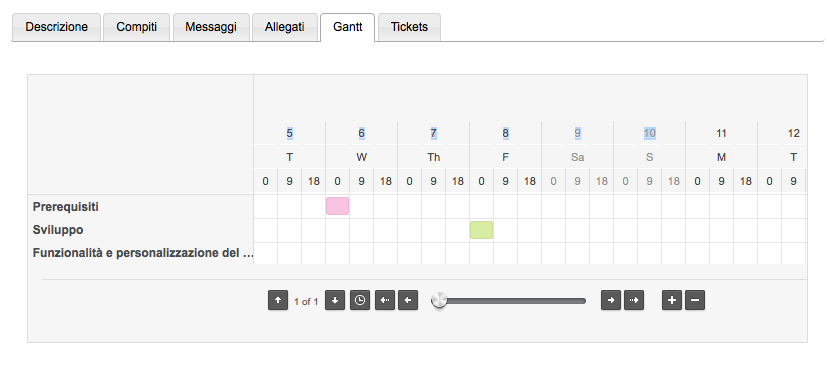Click day 11 in the date header
The width and height of the screenshot is (827, 370).
[722, 133]
